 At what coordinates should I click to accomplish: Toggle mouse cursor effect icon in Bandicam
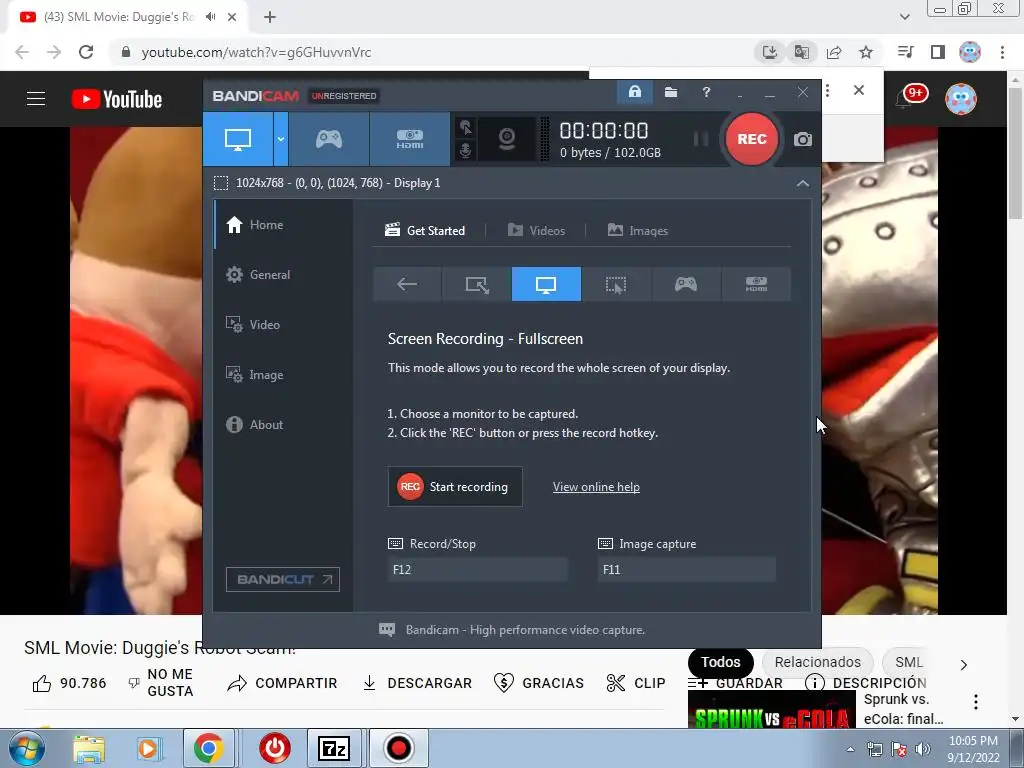pos(465,127)
